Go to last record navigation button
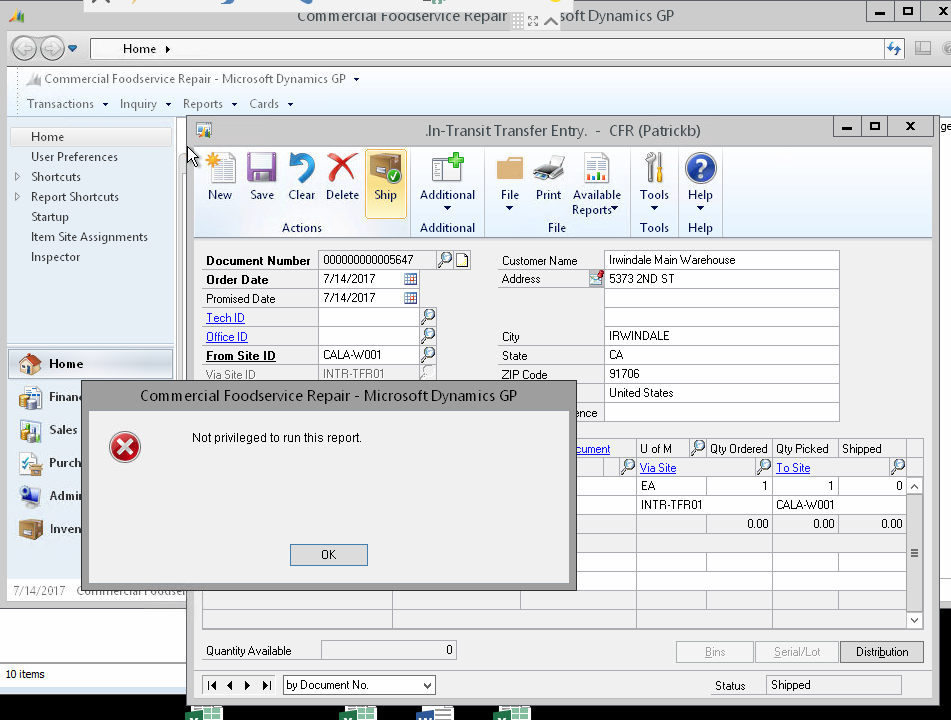This screenshot has width=951, height=720. click(266, 685)
